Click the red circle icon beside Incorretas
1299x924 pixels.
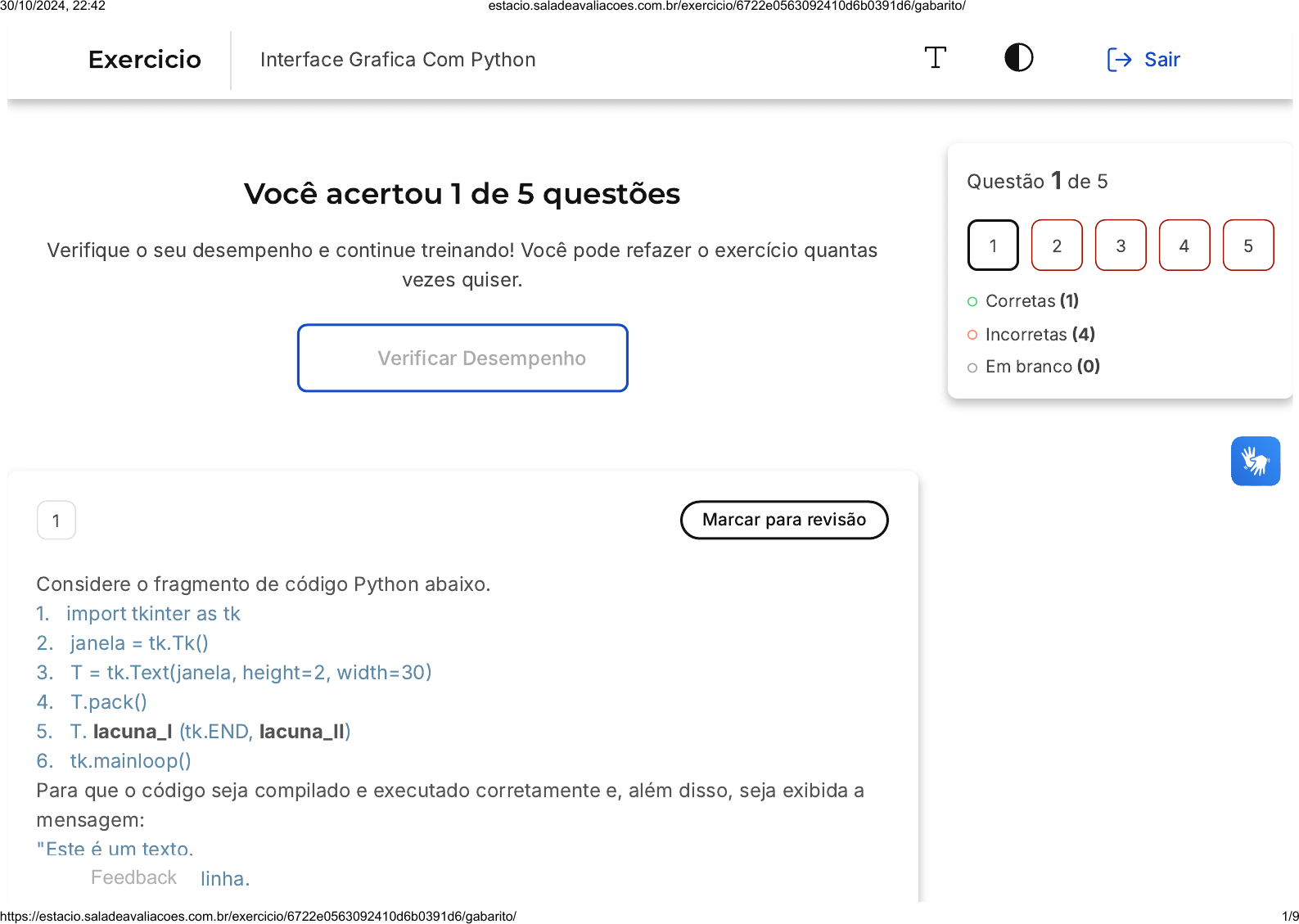click(x=972, y=335)
